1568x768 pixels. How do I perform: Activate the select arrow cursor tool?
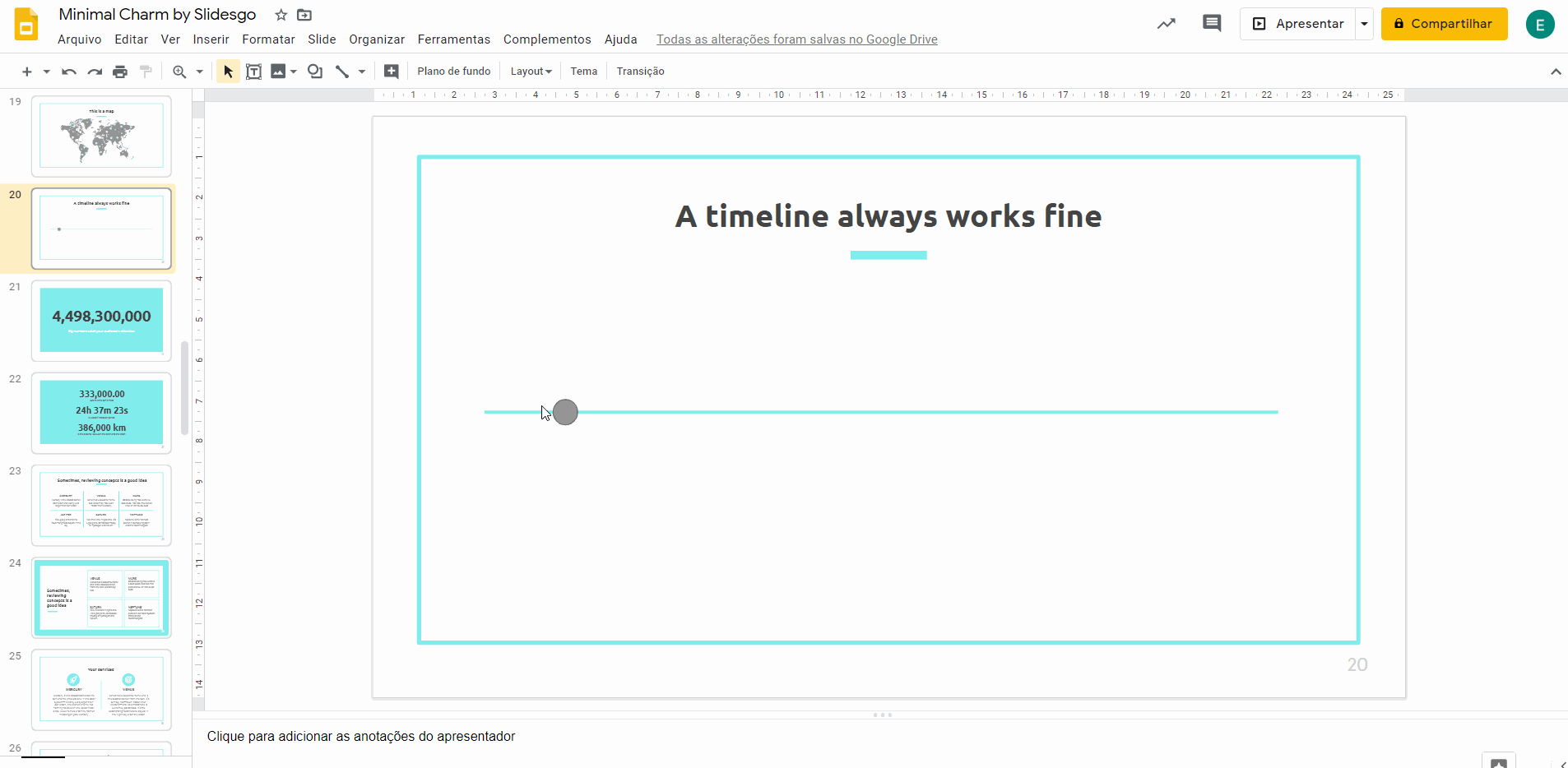pyautogui.click(x=228, y=72)
